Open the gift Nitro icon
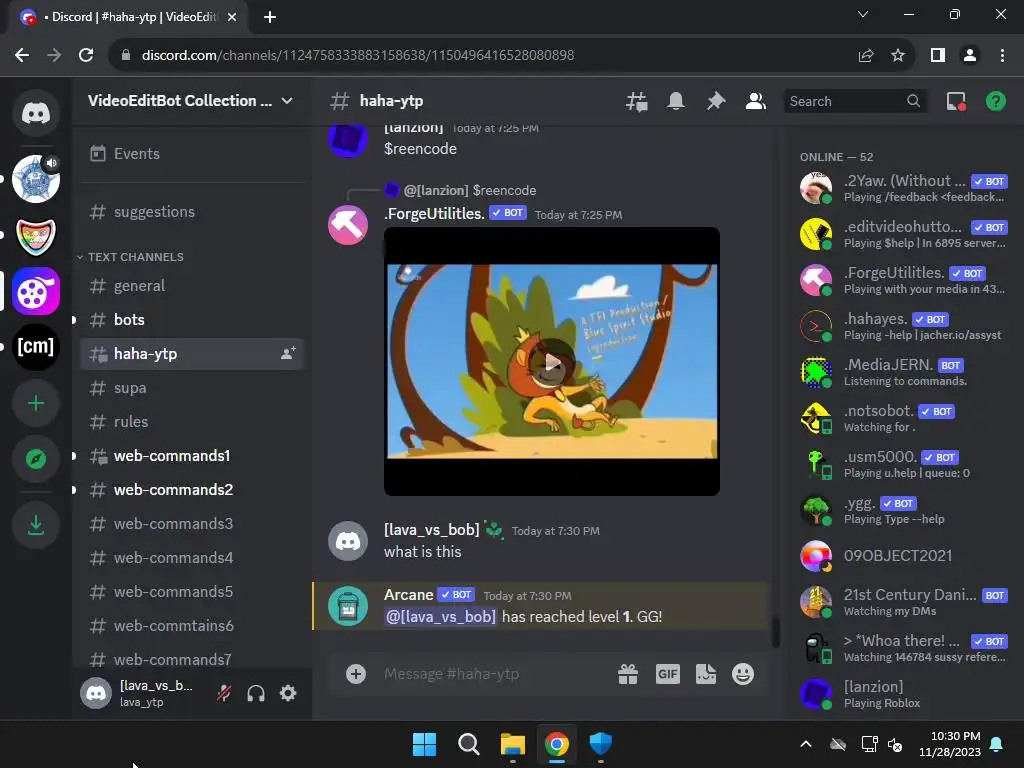1024x768 pixels. click(x=628, y=674)
